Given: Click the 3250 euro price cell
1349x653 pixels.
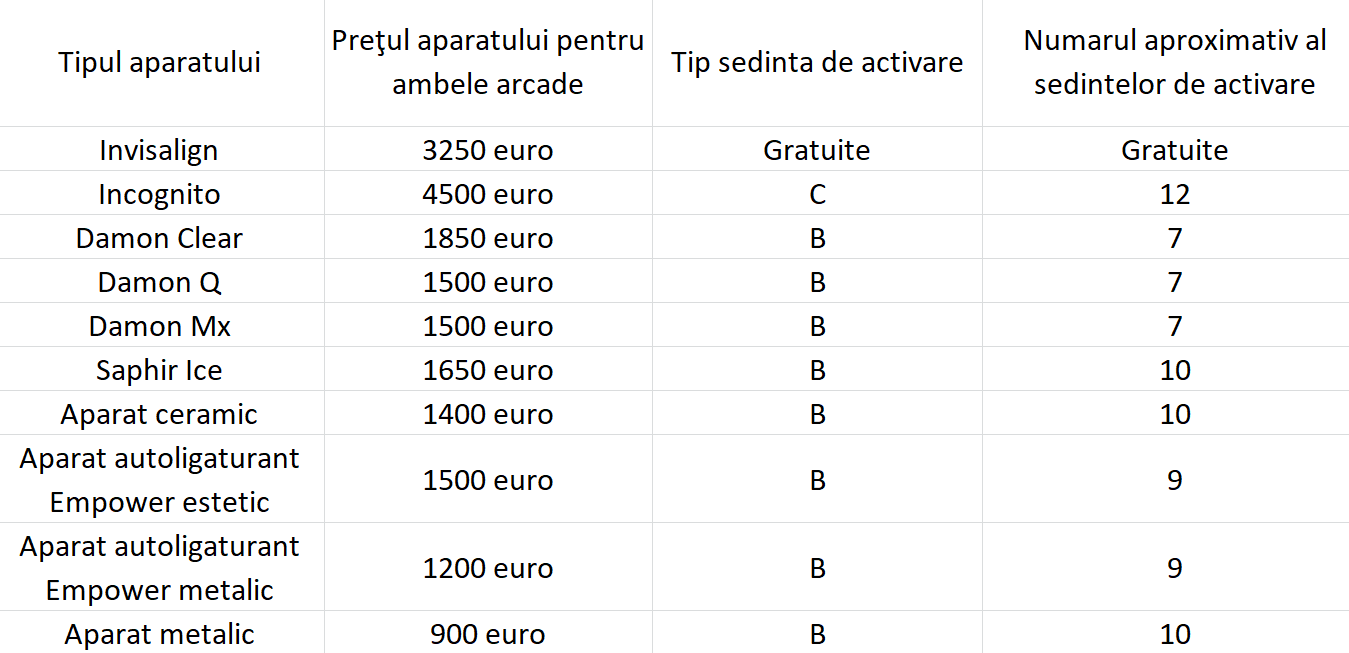Looking at the screenshot, I should 488,150.
